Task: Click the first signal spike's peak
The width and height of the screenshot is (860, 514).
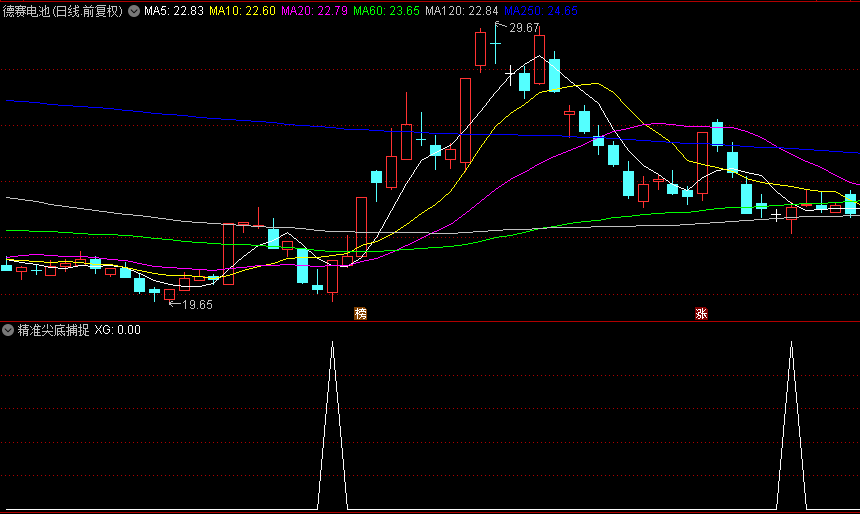Action: pyautogui.click(x=332, y=343)
